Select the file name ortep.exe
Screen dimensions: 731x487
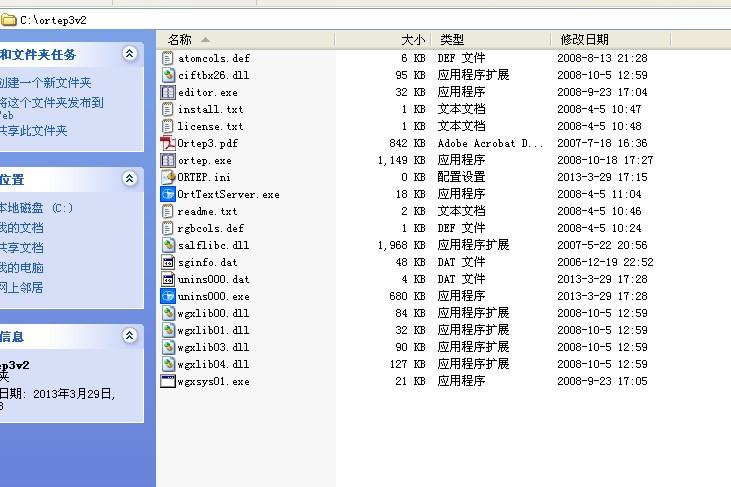[205, 160]
